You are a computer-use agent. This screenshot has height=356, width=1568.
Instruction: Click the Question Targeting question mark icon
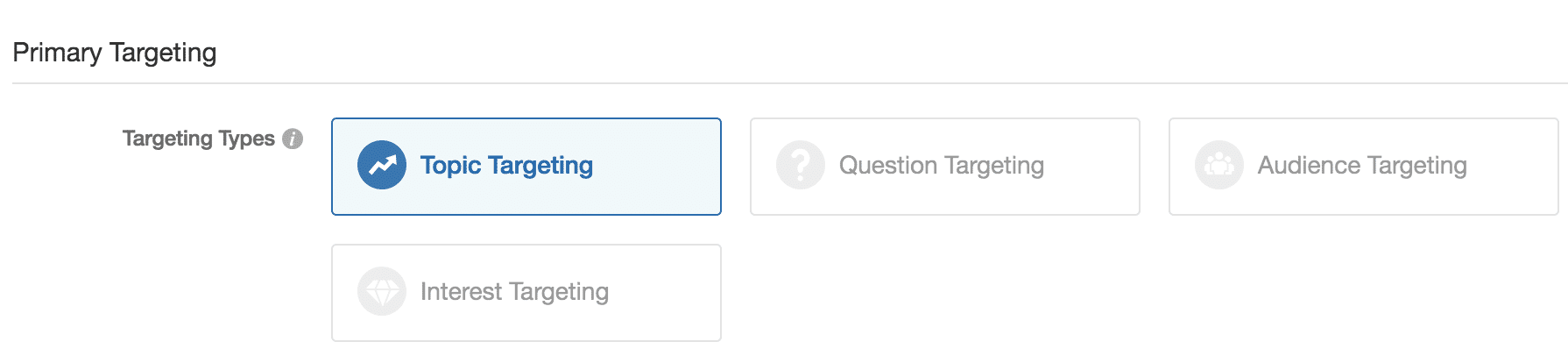coord(801,166)
